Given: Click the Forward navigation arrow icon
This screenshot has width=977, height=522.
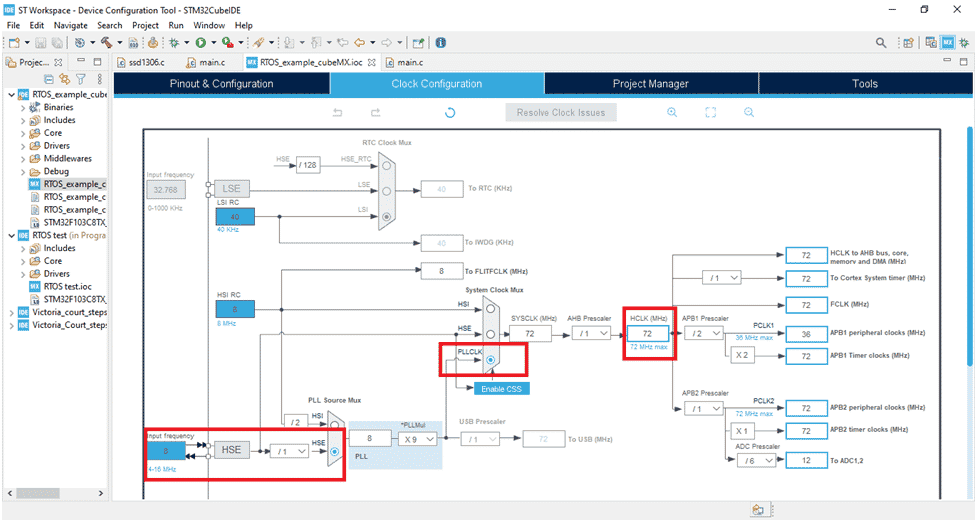Looking at the screenshot, I should [x=386, y=43].
